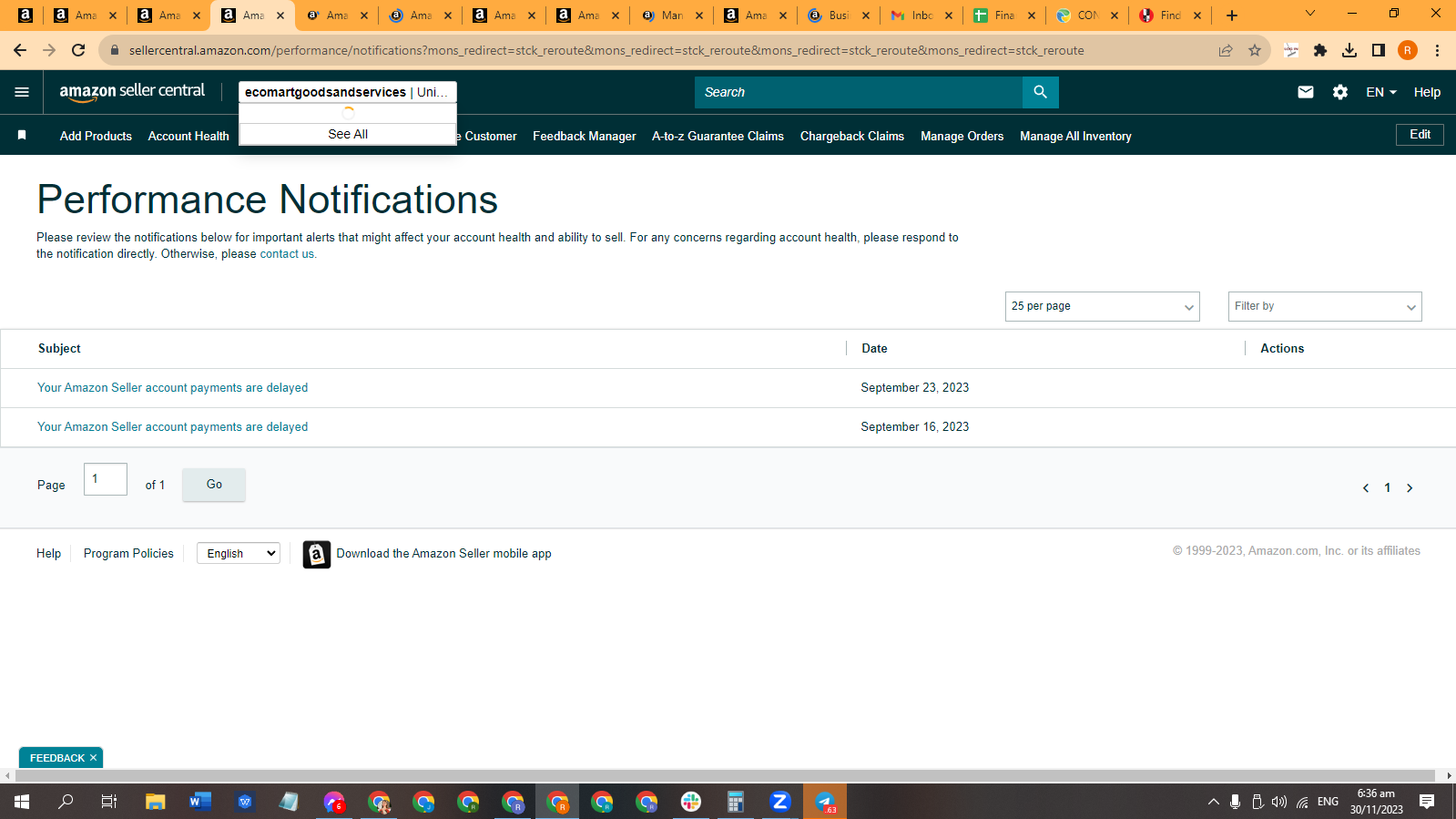The width and height of the screenshot is (1456, 819).
Task: Open the Chrome profile avatar
Action: coord(1408,50)
